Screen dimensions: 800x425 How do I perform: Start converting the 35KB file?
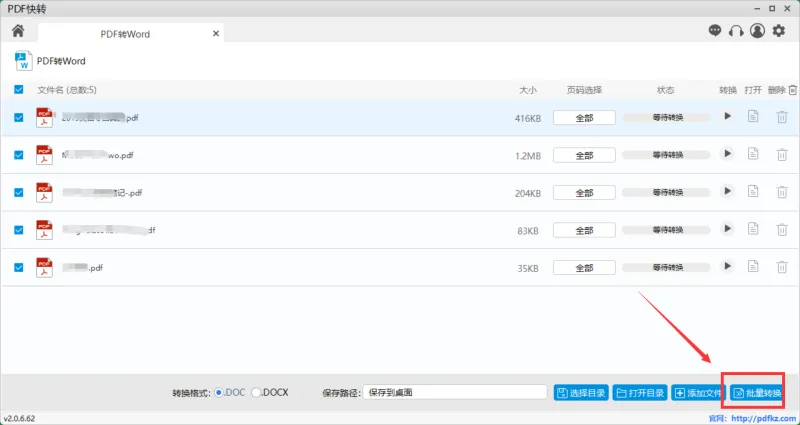[728, 266]
